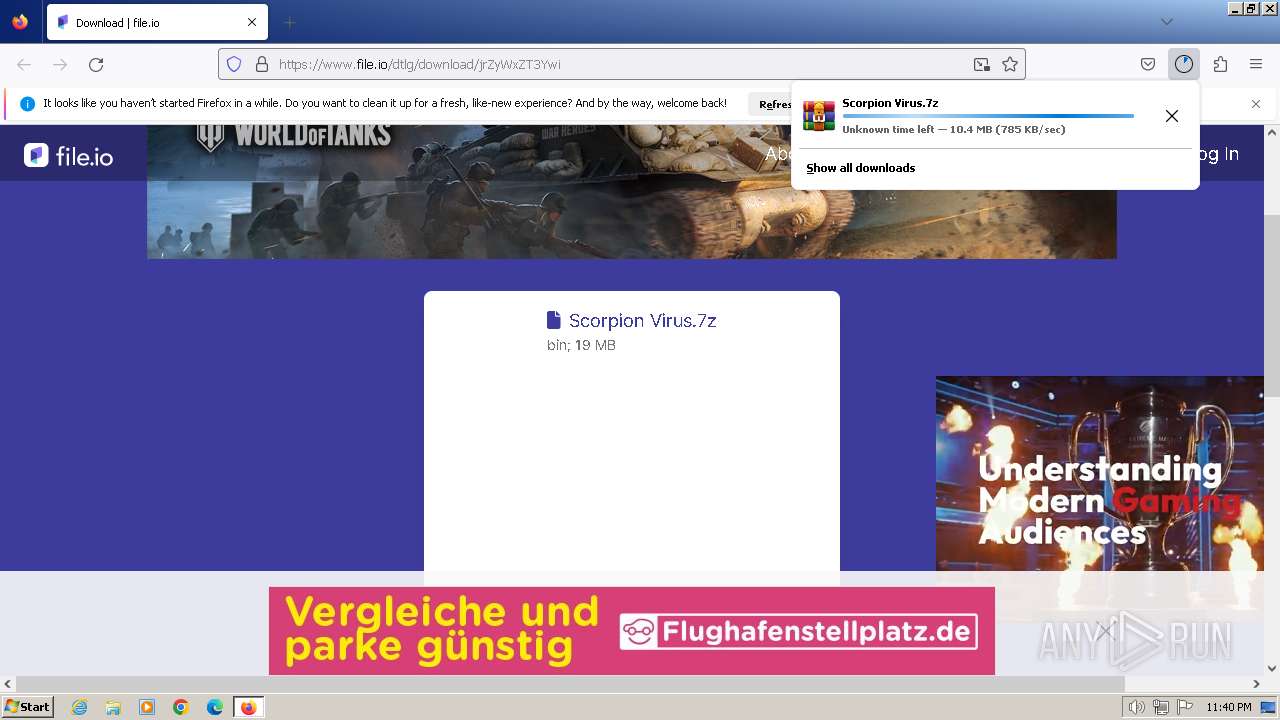Open the tracking protection shield icon
Screen dimensions: 1280x720
(x=234, y=65)
